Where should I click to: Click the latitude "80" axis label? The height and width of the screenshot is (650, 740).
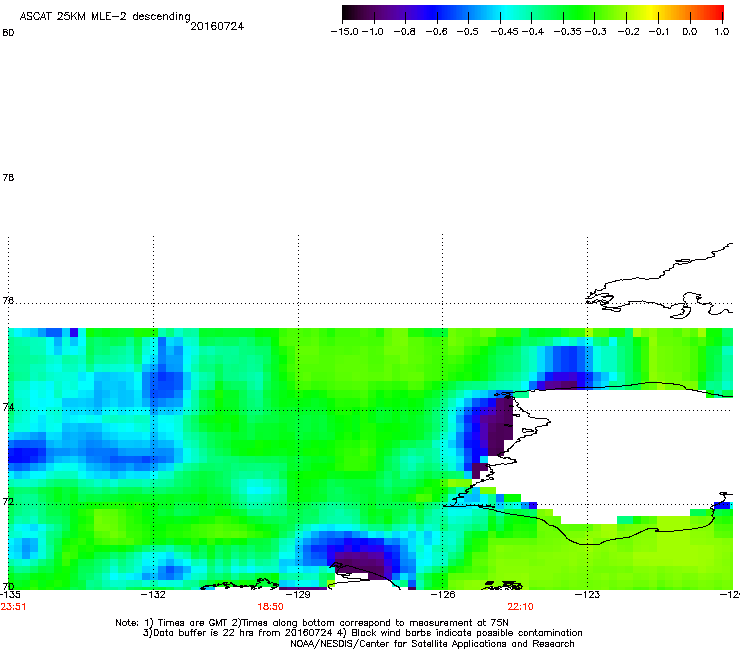coord(8,33)
